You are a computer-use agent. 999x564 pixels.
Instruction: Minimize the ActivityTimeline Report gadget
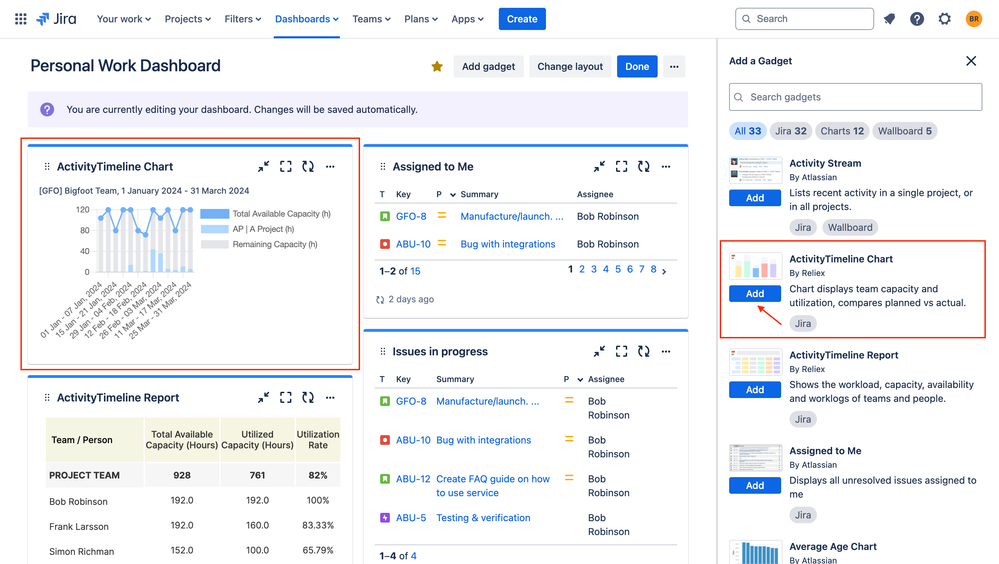pyautogui.click(x=263, y=398)
